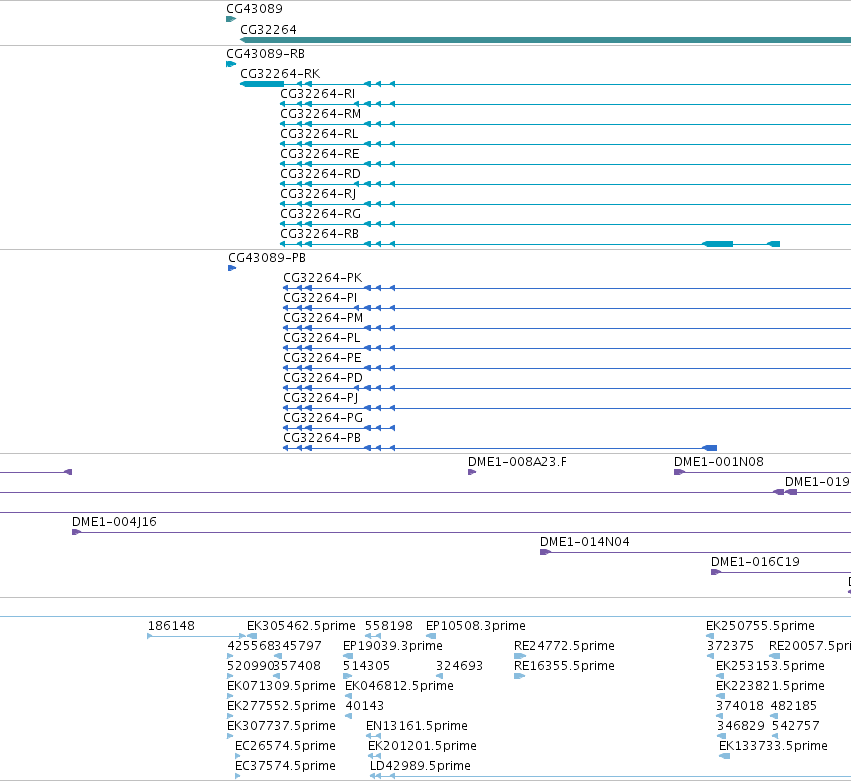851x781 pixels.
Task: Select transcript CG32264-RE label
Action: point(320,154)
